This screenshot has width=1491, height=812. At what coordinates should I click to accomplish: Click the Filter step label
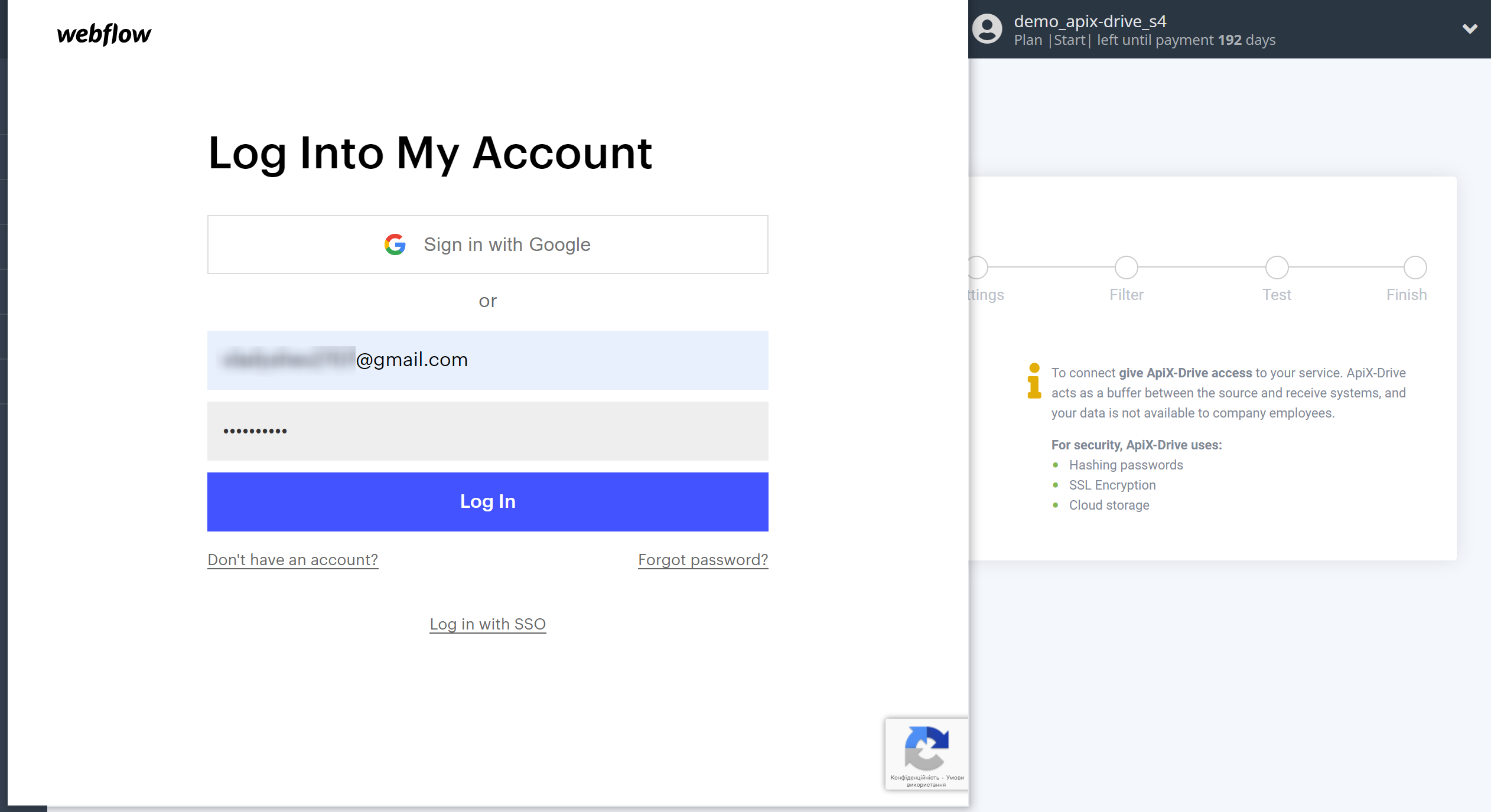pyautogui.click(x=1127, y=295)
